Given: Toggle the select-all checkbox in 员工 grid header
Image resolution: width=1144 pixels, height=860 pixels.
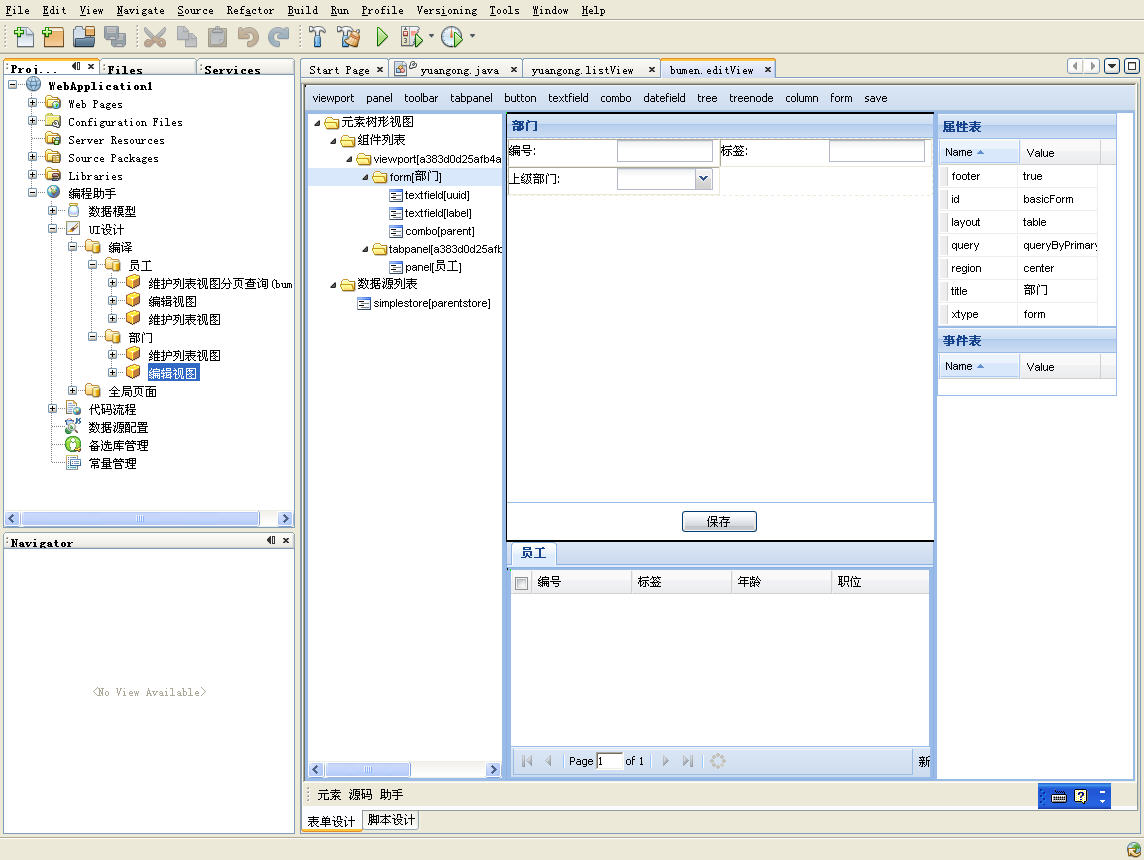Looking at the screenshot, I should point(521,581).
